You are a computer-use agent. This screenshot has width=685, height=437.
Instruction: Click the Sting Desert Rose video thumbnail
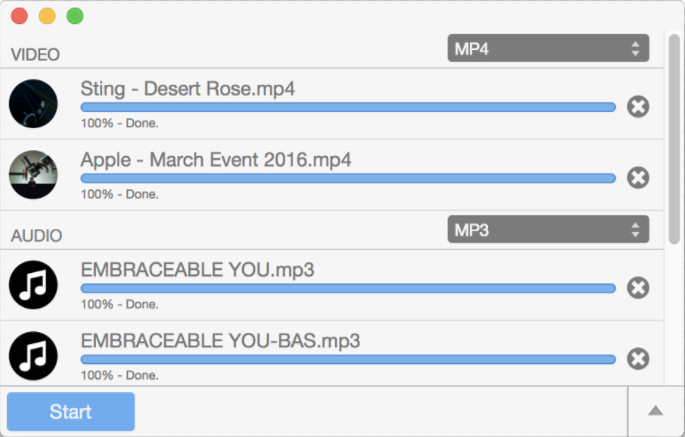[x=33, y=104]
